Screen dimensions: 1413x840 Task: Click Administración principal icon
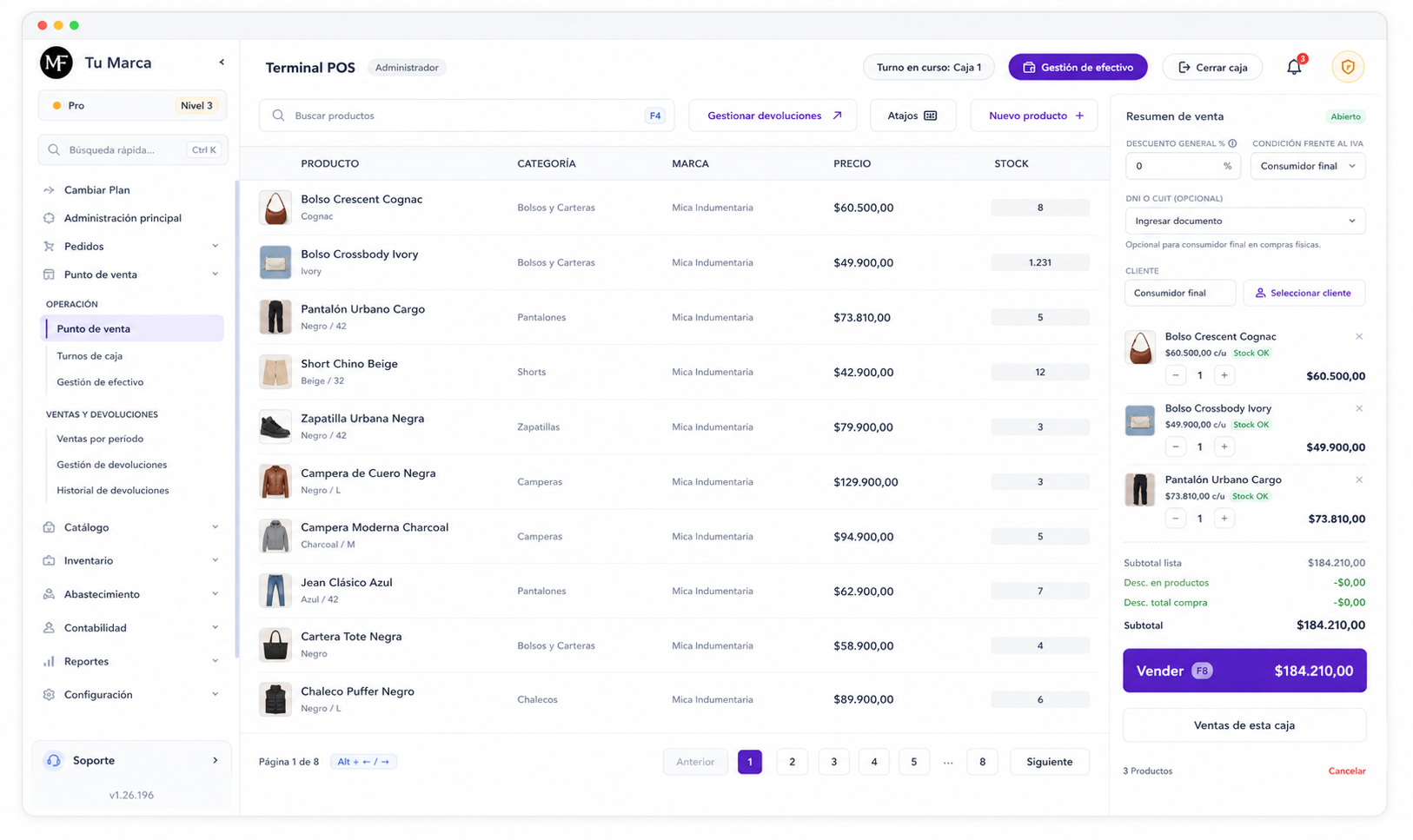(x=49, y=218)
